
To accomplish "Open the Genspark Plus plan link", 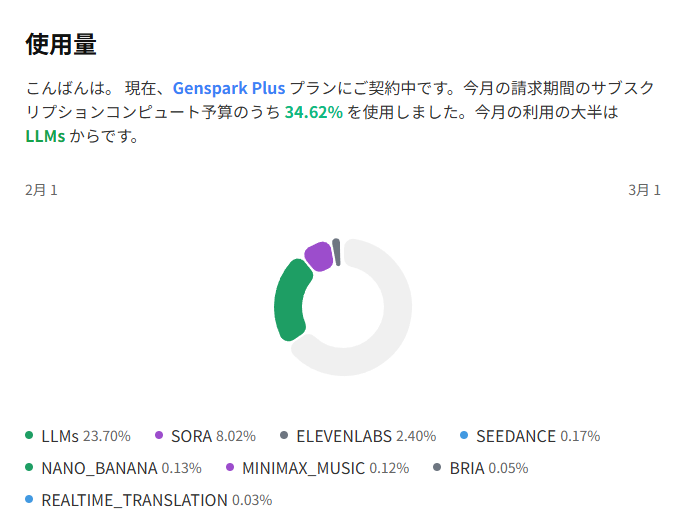I will pyautogui.click(x=229, y=88).
